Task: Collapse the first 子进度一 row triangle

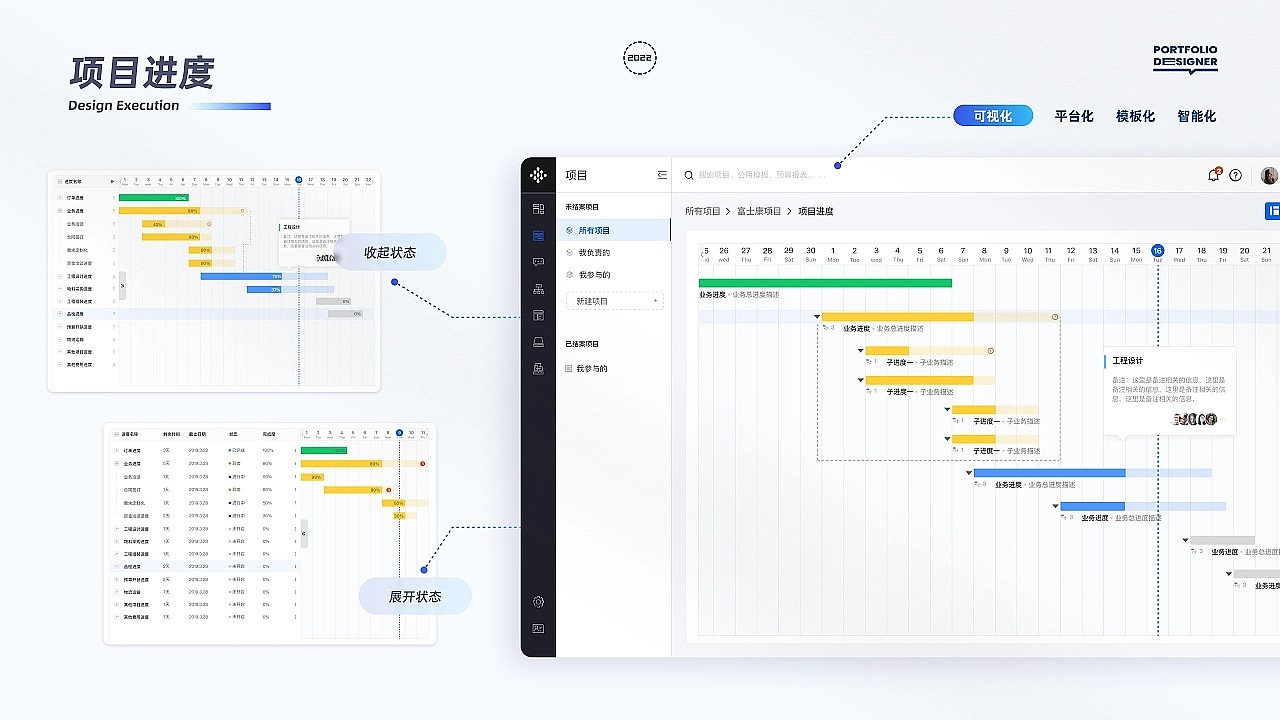Action: (860, 351)
